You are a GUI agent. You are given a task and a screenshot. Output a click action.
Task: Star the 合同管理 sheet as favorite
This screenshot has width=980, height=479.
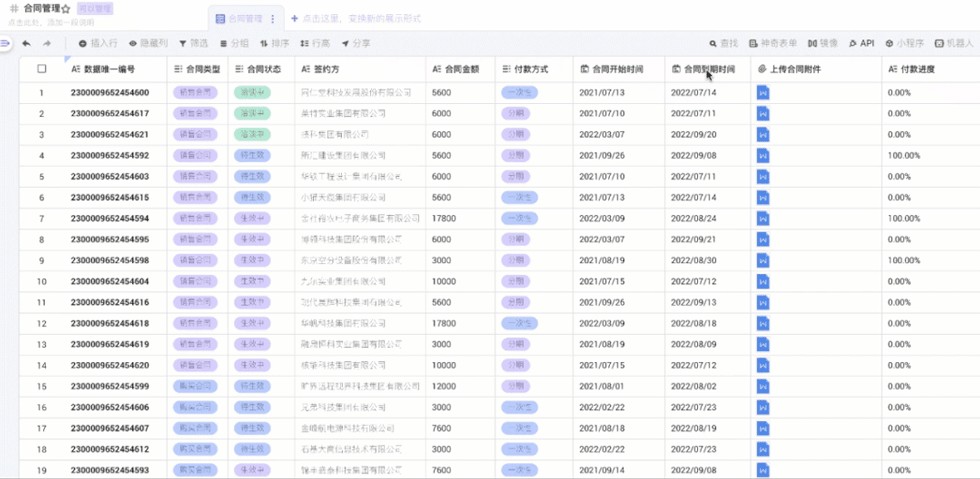tap(66, 8)
